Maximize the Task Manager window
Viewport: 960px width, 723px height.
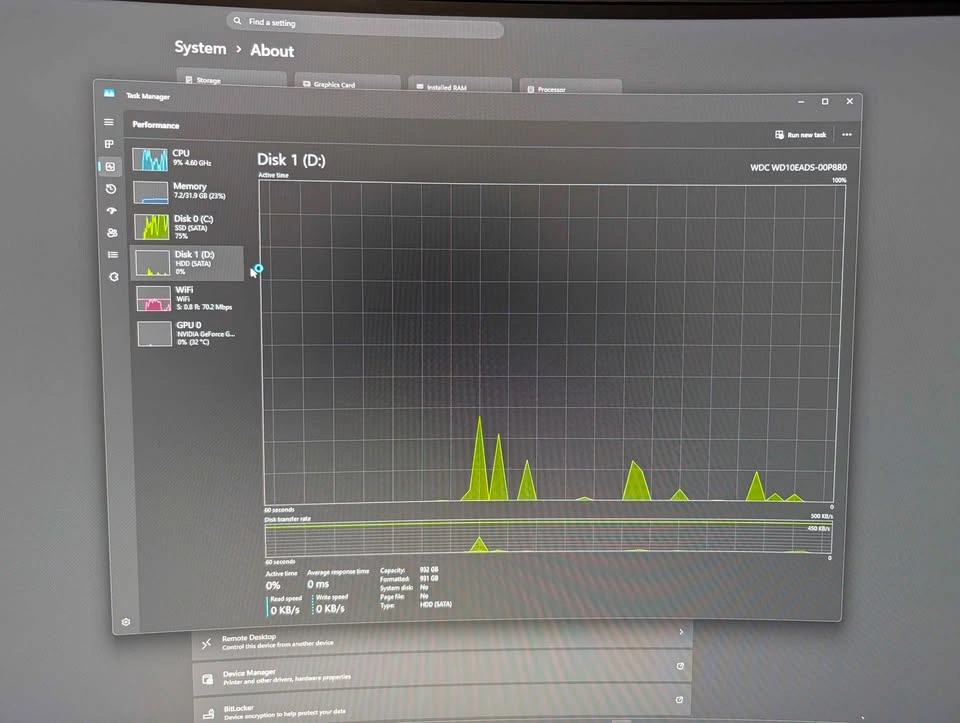pyautogui.click(x=825, y=102)
